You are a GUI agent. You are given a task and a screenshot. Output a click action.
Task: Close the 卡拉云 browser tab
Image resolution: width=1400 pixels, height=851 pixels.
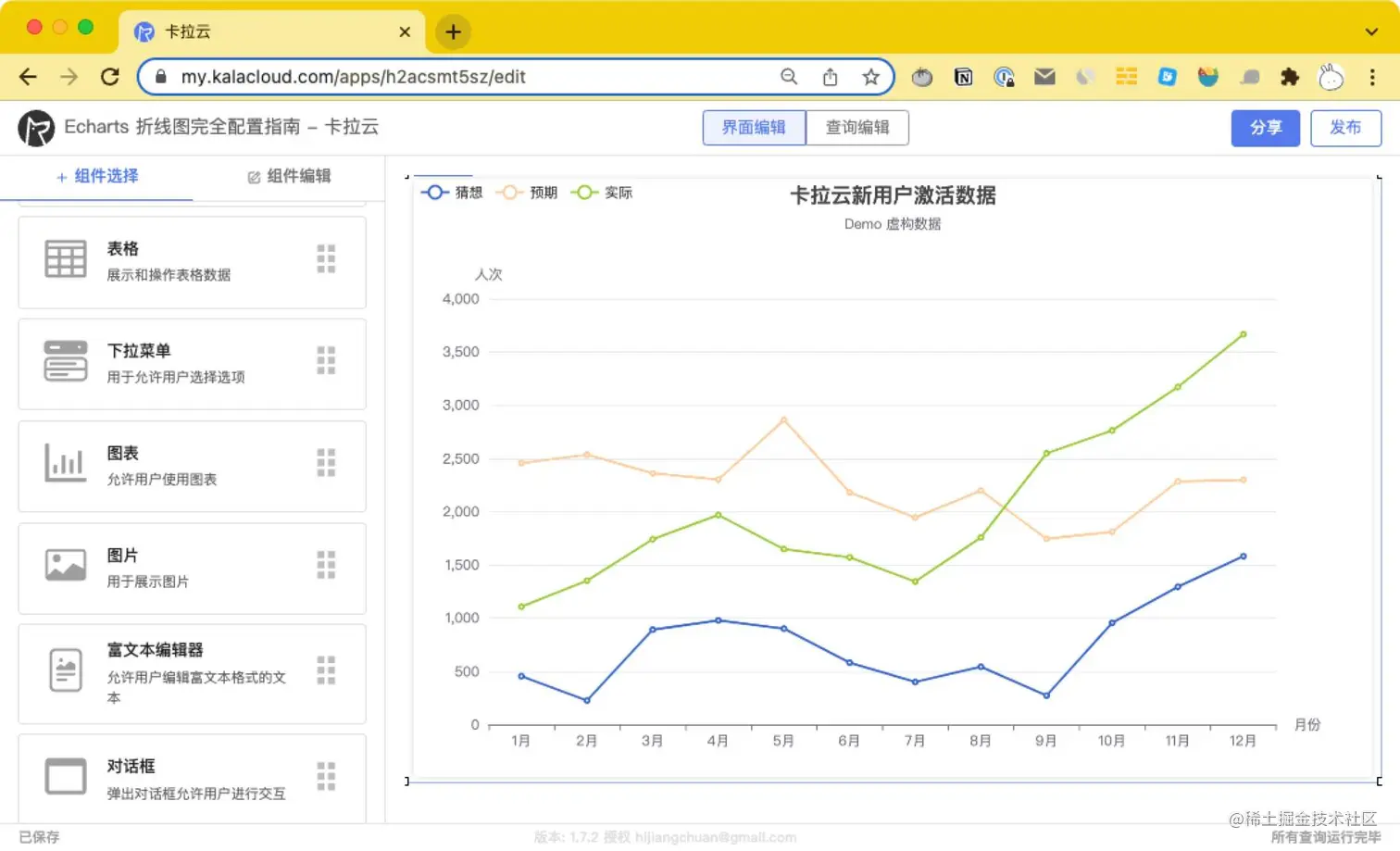[405, 31]
